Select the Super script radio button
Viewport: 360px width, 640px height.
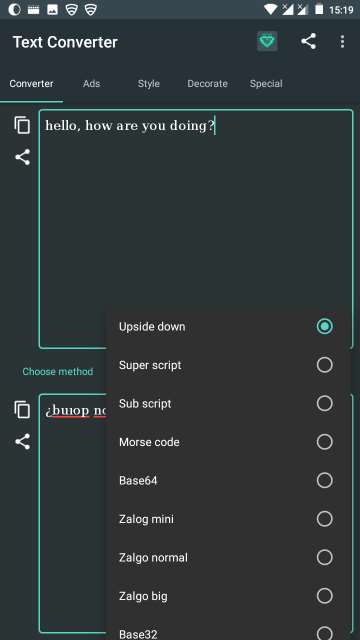324,365
